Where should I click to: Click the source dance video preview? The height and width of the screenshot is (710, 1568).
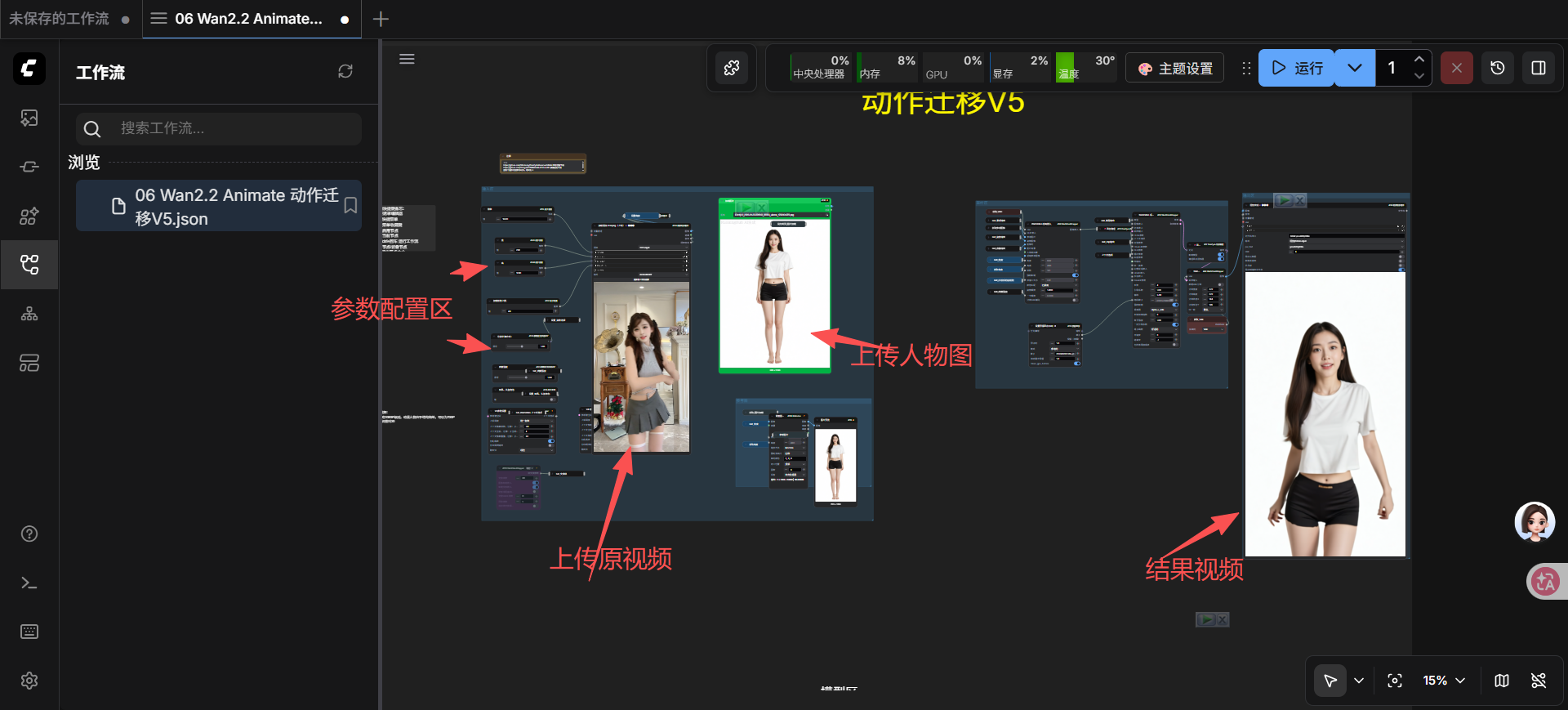click(641, 367)
